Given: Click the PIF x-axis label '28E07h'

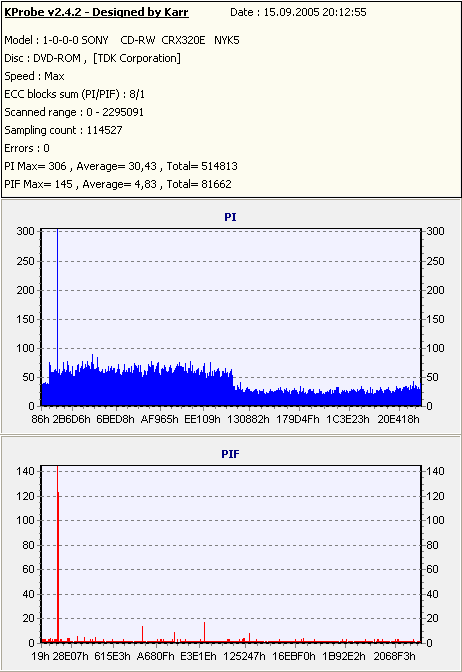Looking at the screenshot, I should coord(72,656).
